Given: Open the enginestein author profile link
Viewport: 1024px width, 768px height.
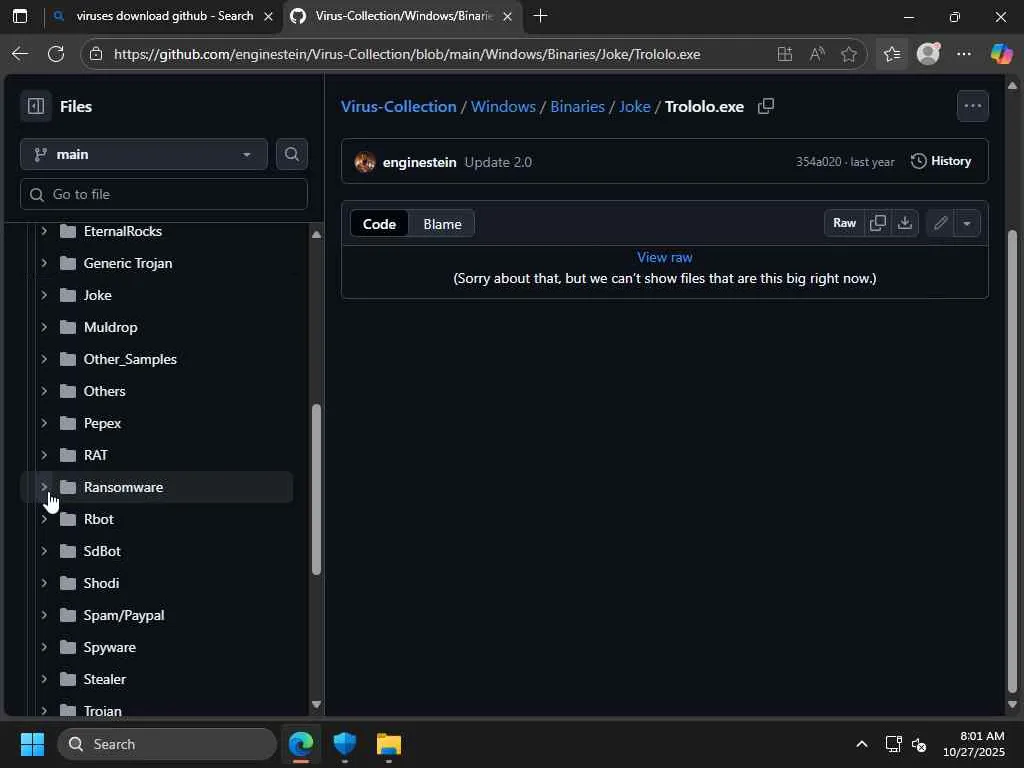Looking at the screenshot, I should click(419, 162).
